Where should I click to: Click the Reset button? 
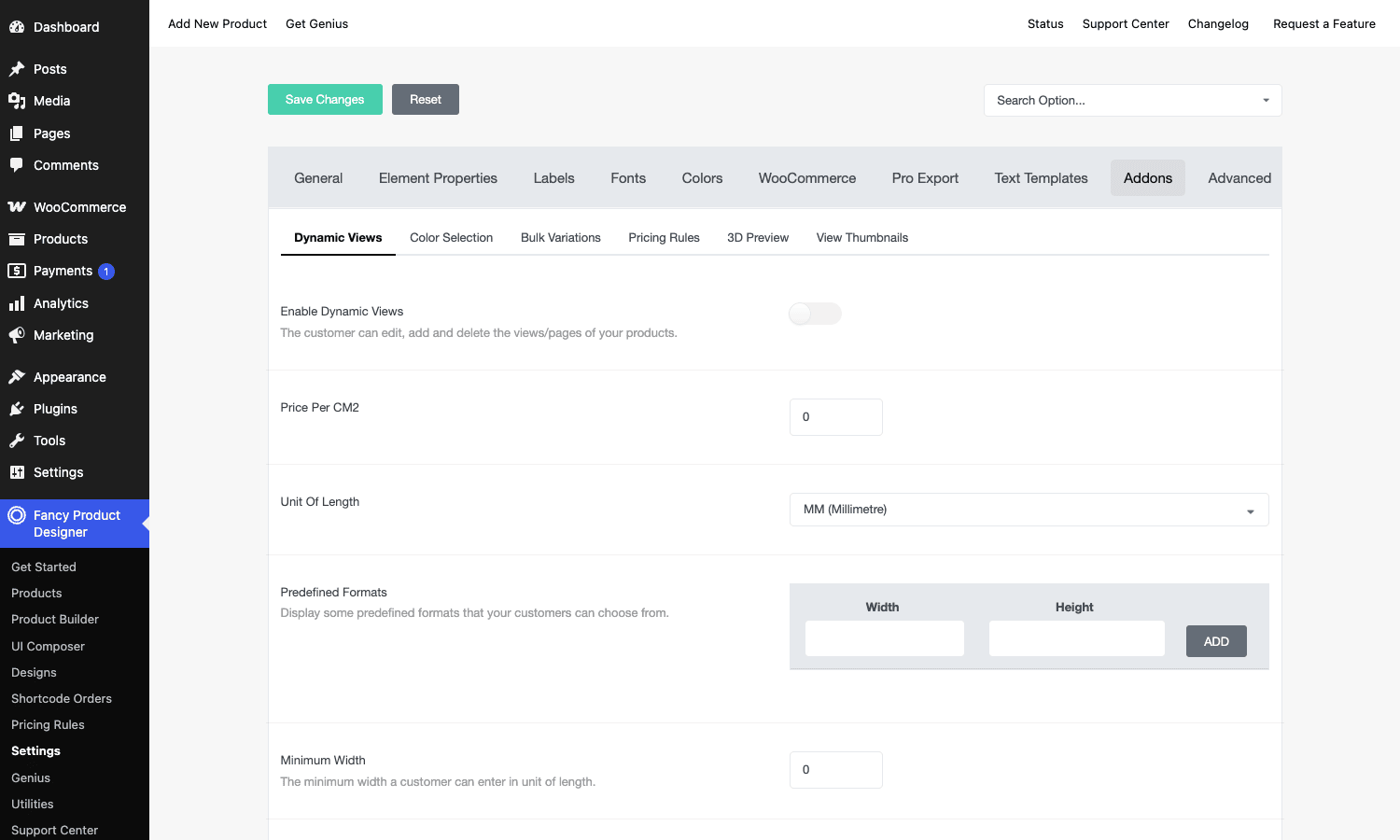pos(426,100)
